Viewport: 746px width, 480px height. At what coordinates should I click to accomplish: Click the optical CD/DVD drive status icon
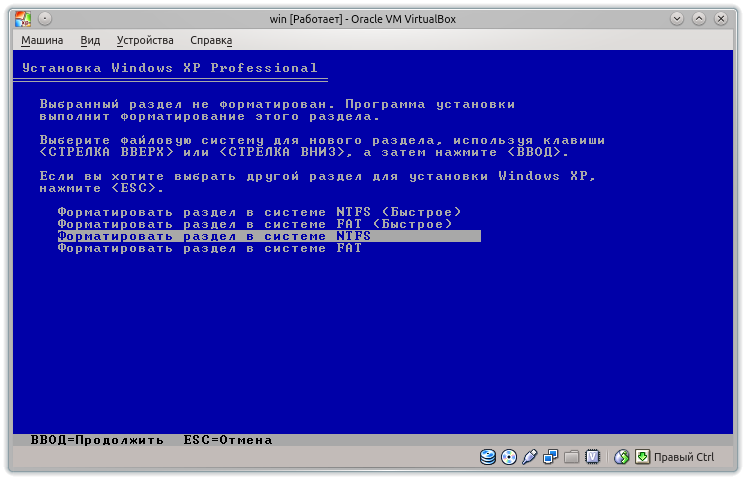509,457
